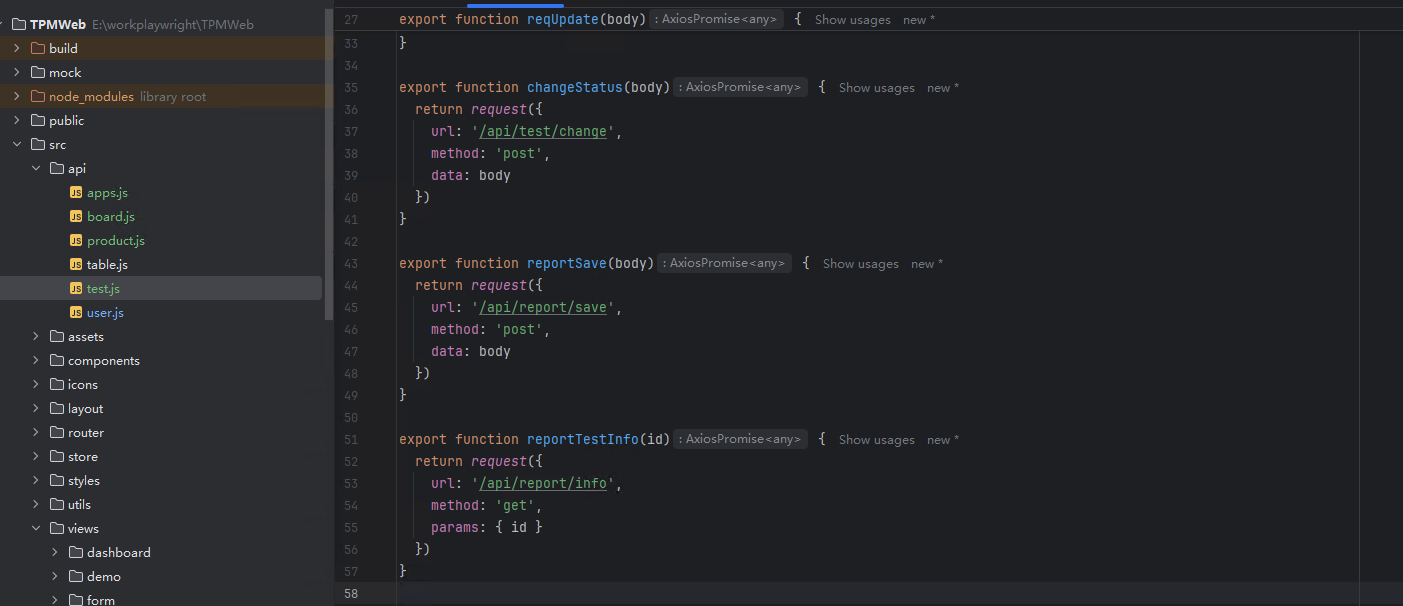
Task: Click line number 35 in gutter
Action: (x=350, y=88)
